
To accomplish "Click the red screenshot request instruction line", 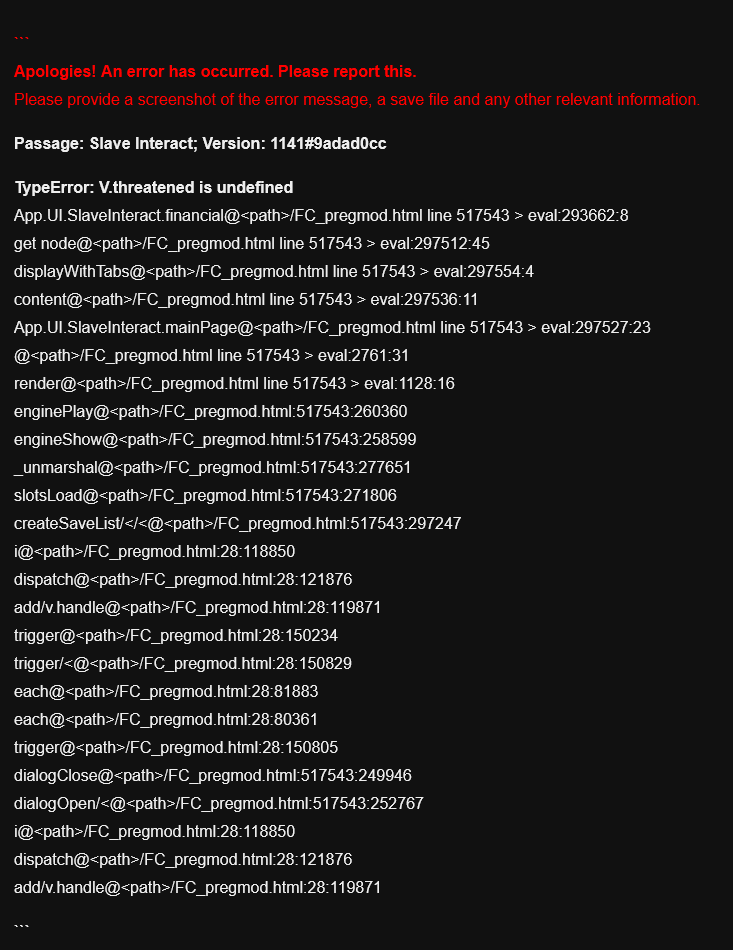I will tap(357, 100).
